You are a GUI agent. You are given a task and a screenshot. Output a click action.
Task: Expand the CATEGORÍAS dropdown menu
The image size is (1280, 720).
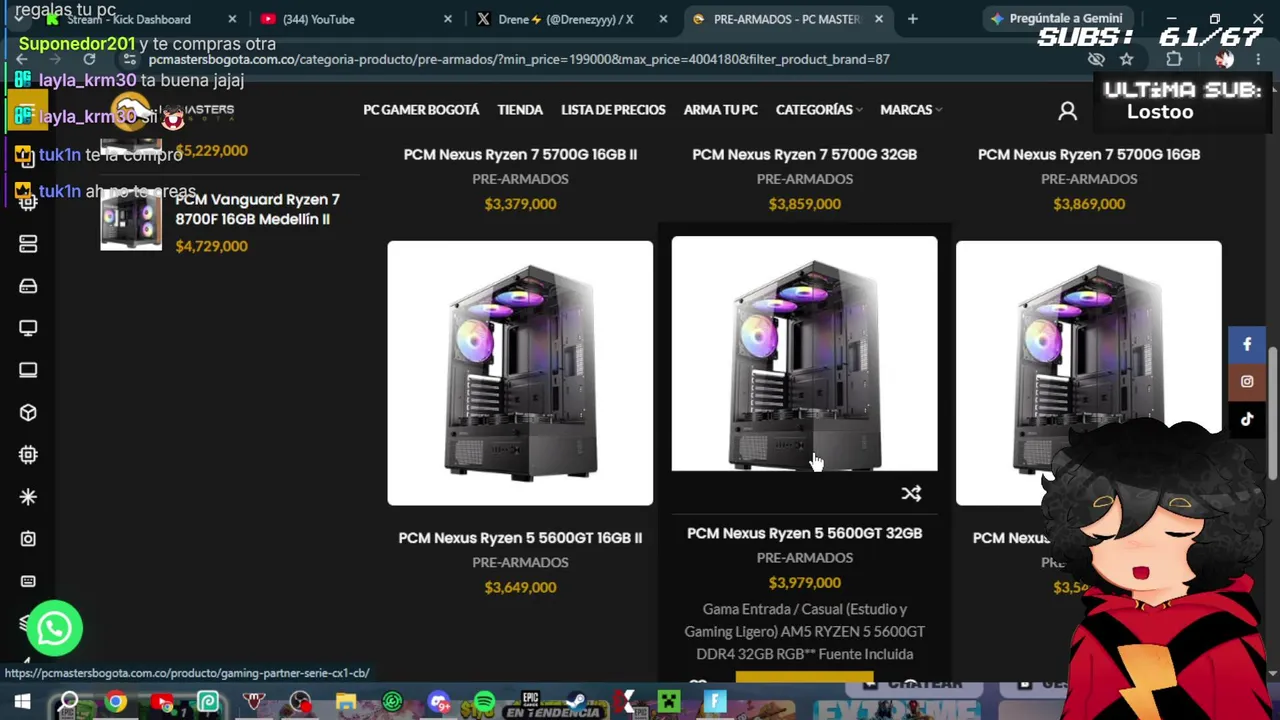[x=819, y=110]
